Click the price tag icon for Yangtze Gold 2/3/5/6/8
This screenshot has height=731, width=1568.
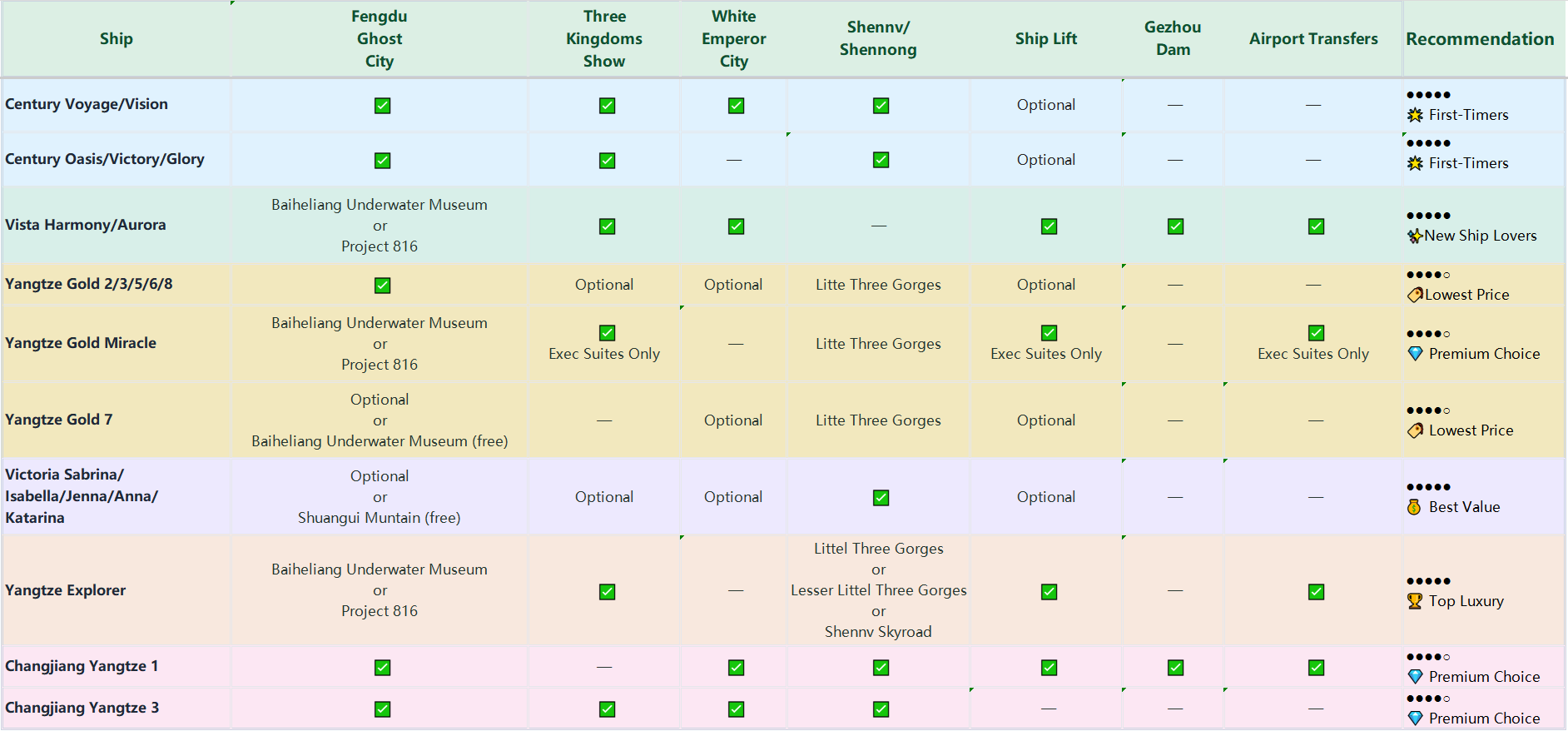click(x=1415, y=295)
